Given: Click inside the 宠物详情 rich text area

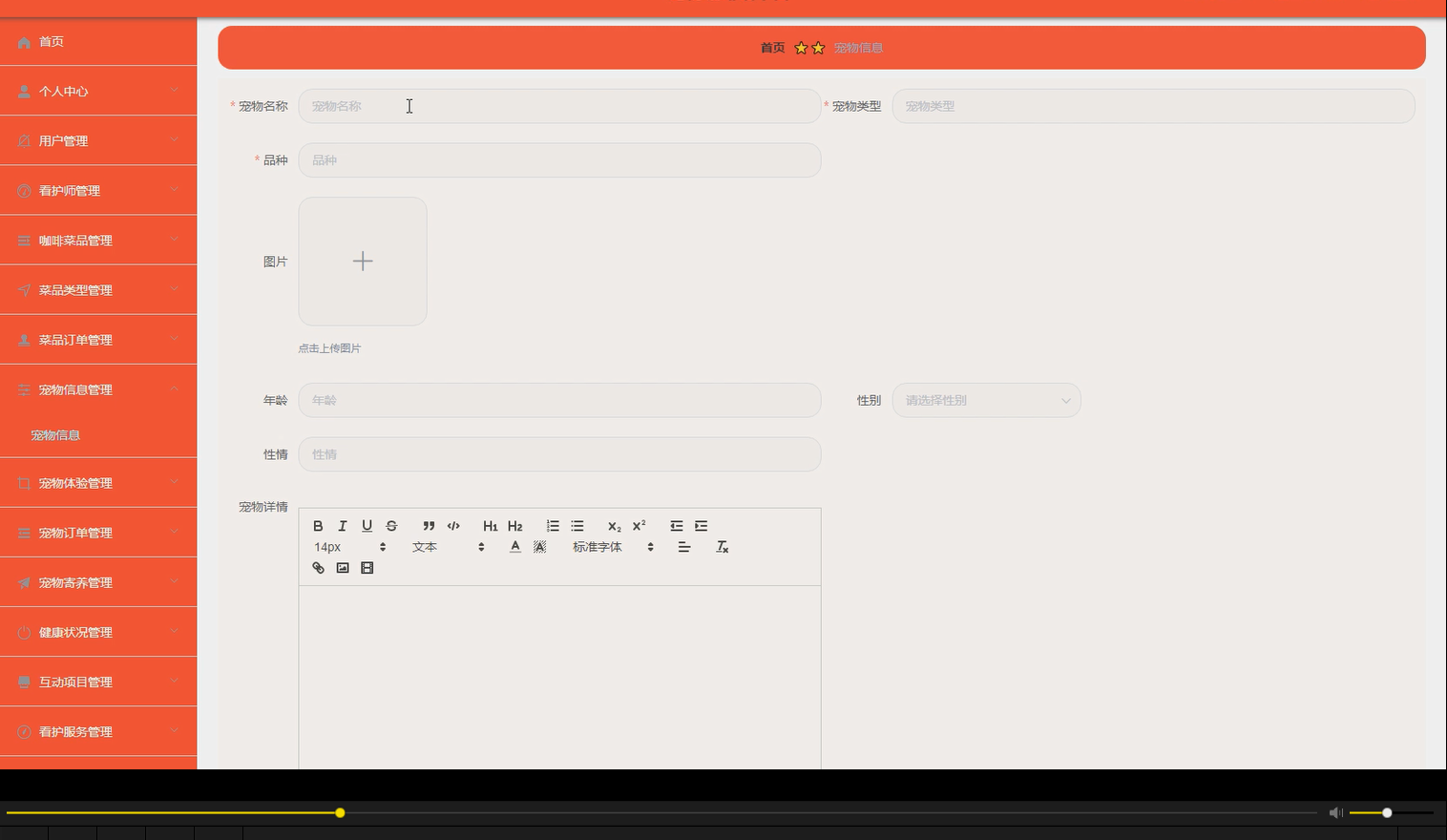Looking at the screenshot, I should click(559, 678).
